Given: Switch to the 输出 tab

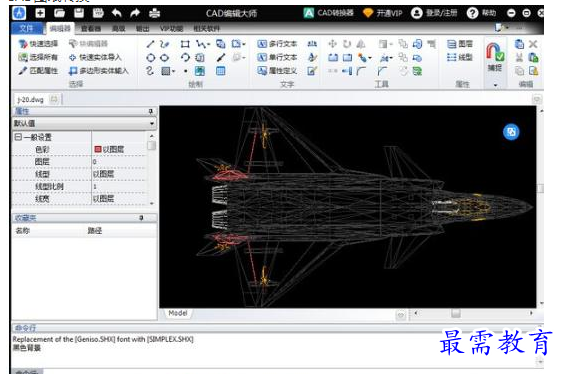Looking at the screenshot, I should coord(142,29).
